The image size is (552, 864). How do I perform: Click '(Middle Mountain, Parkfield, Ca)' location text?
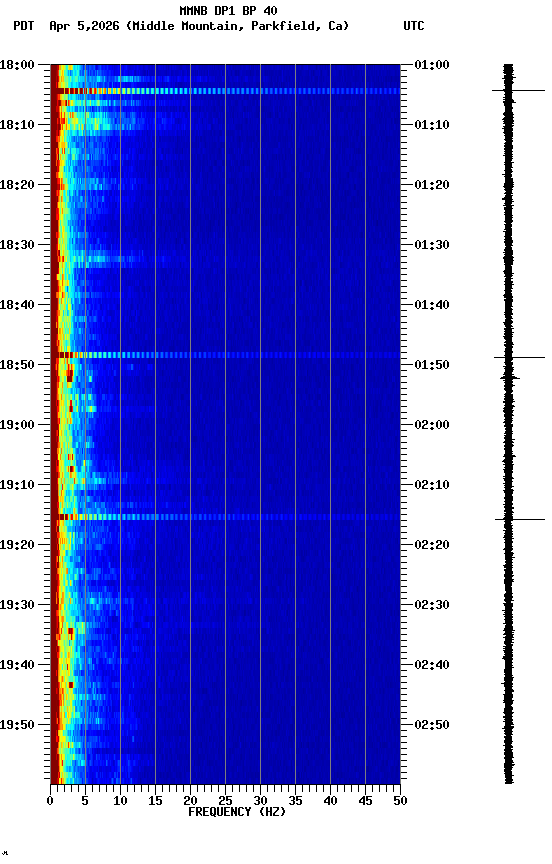(237, 26)
